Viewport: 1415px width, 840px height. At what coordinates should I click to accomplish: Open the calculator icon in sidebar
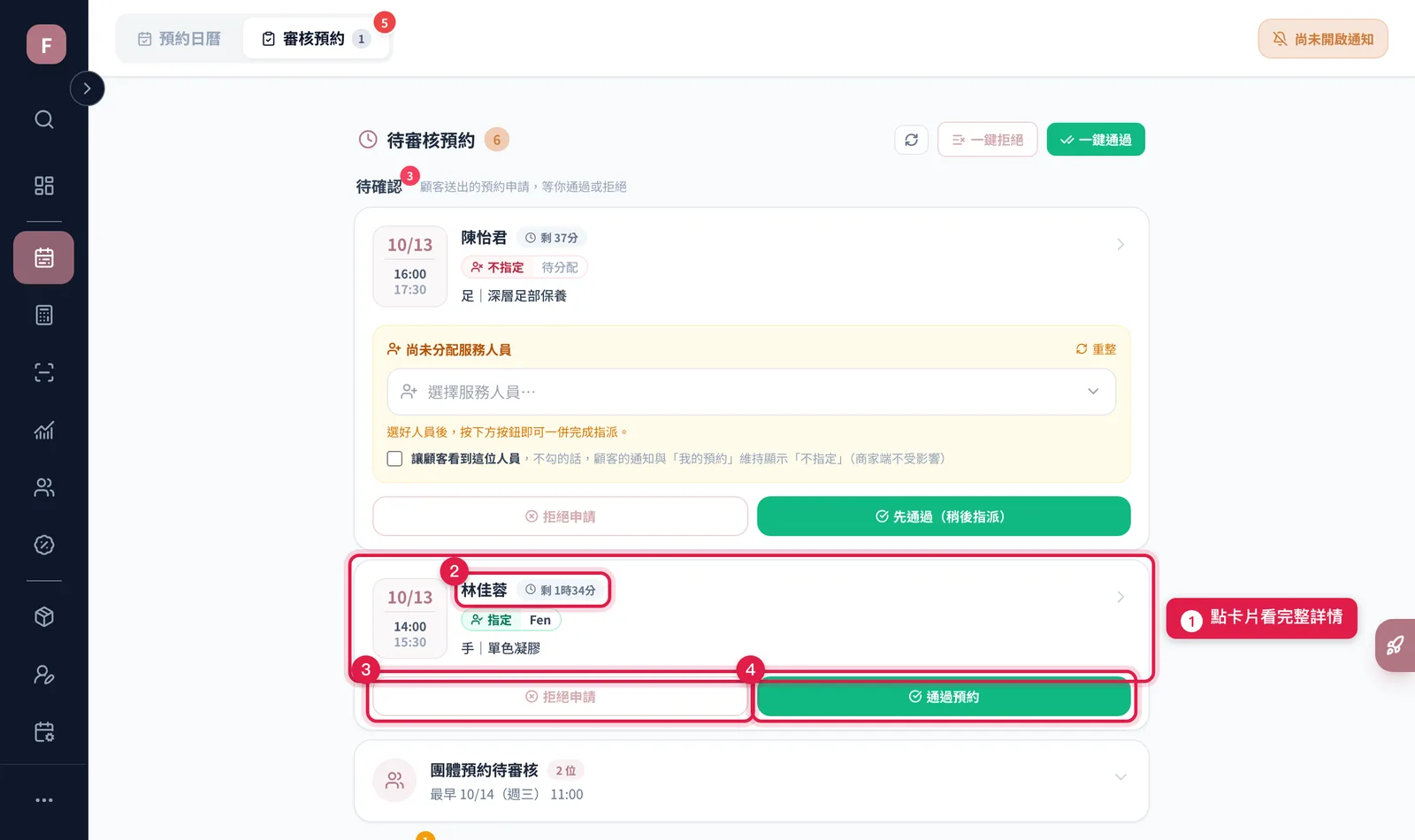click(44, 315)
